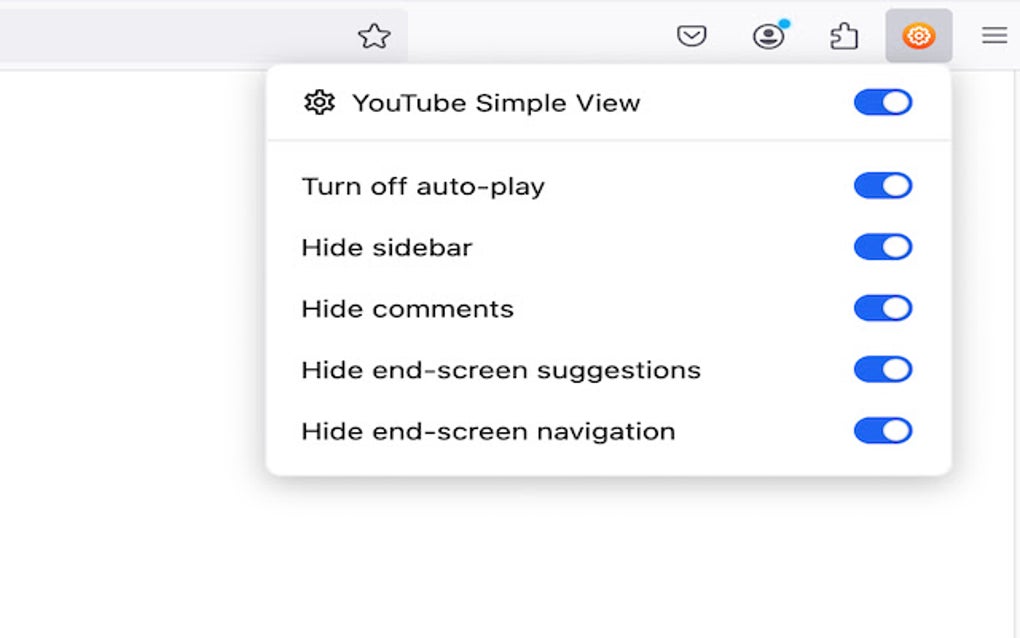This screenshot has height=638, width=1020.
Task: Click the Hide sidebar label
Action: (386, 248)
